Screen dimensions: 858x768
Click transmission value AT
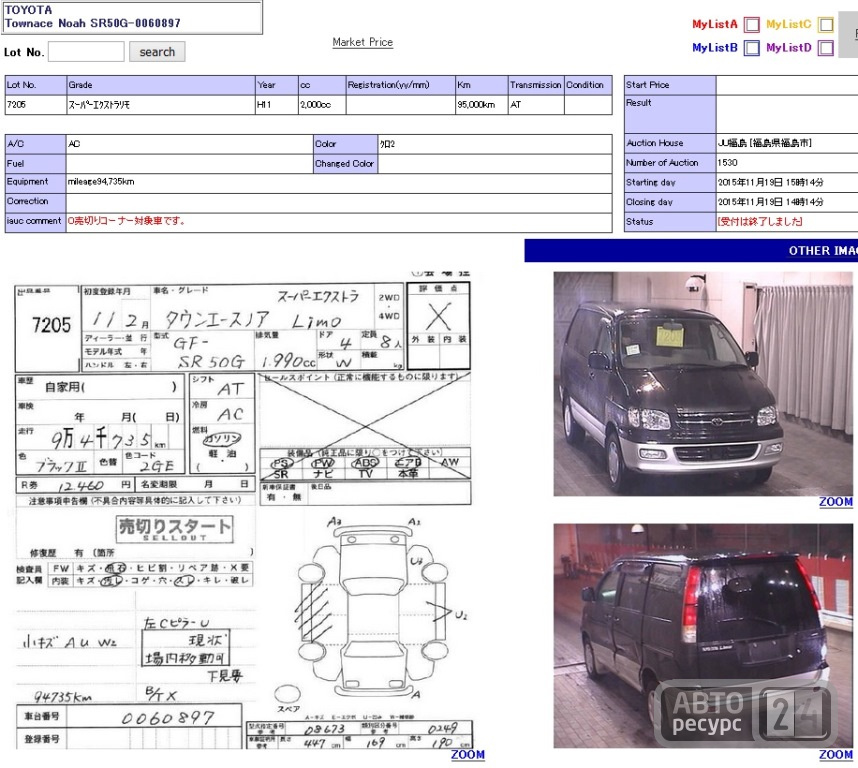pyautogui.click(x=515, y=104)
